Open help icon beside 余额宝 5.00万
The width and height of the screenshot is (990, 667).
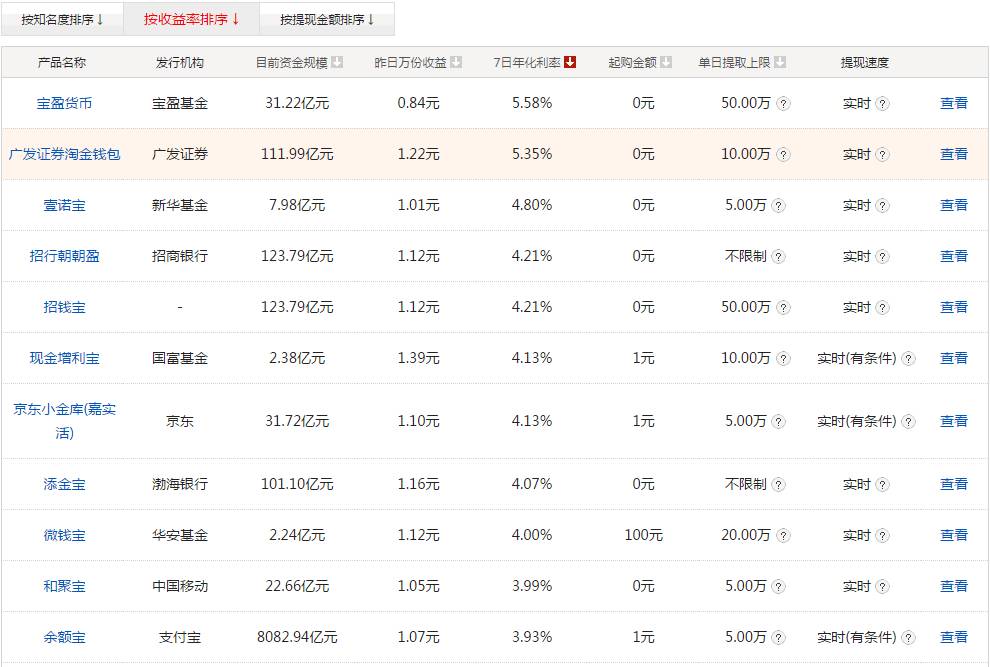[778, 638]
